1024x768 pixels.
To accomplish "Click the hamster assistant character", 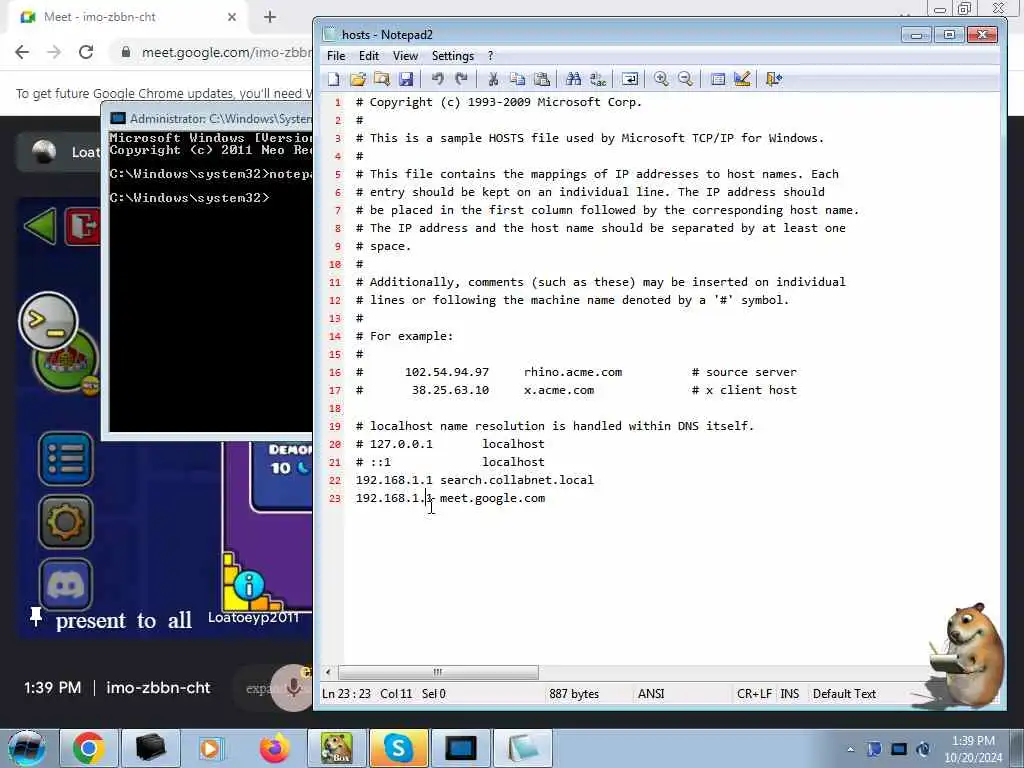I will [965, 655].
